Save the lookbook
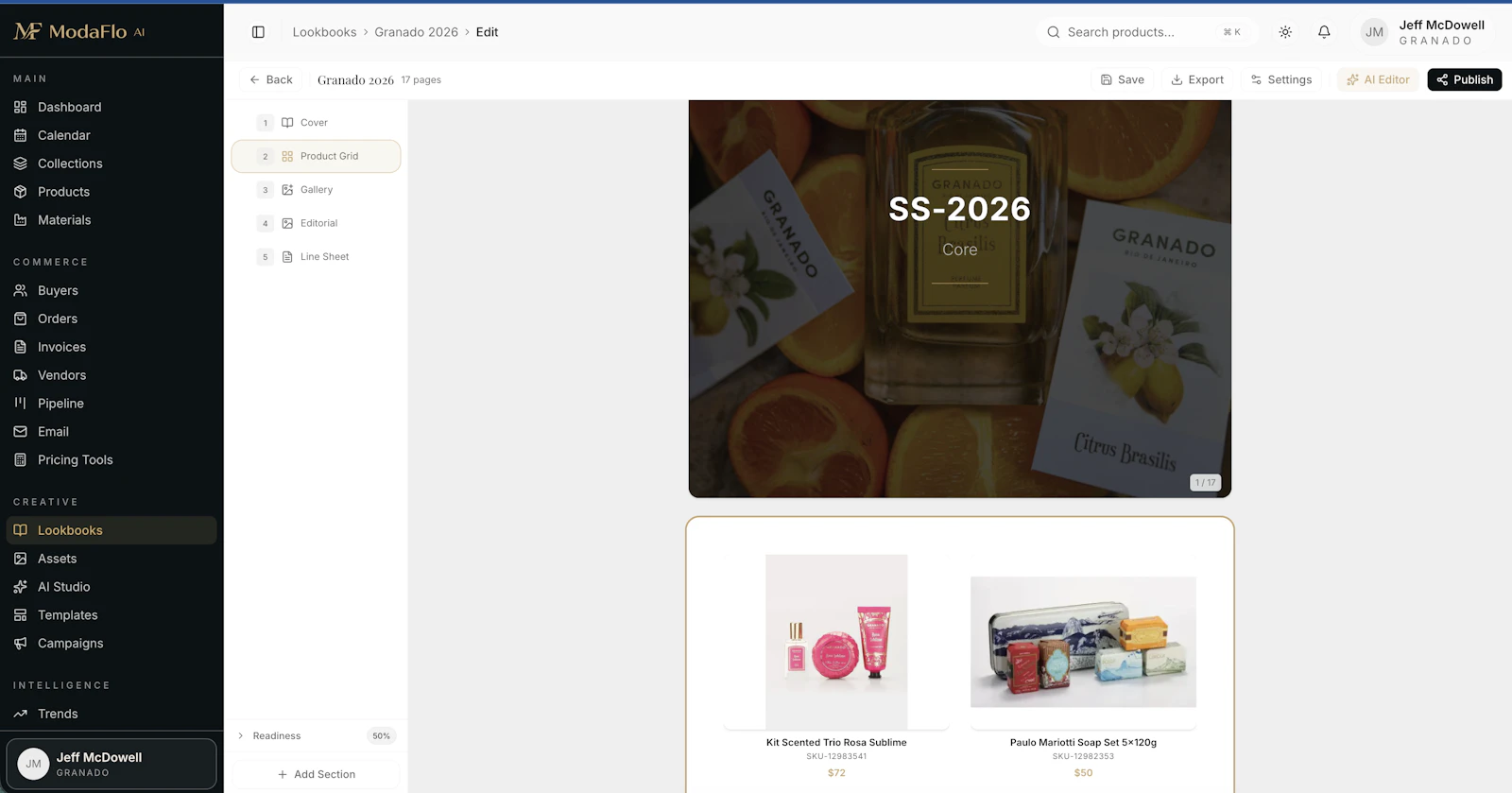Image resolution: width=1512 pixels, height=793 pixels. pos(1123,79)
